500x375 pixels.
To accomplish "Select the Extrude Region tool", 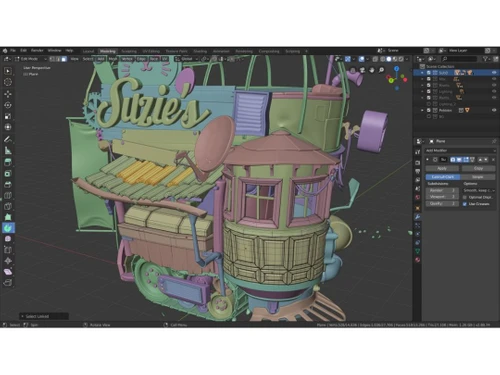I will [x=8, y=162].
